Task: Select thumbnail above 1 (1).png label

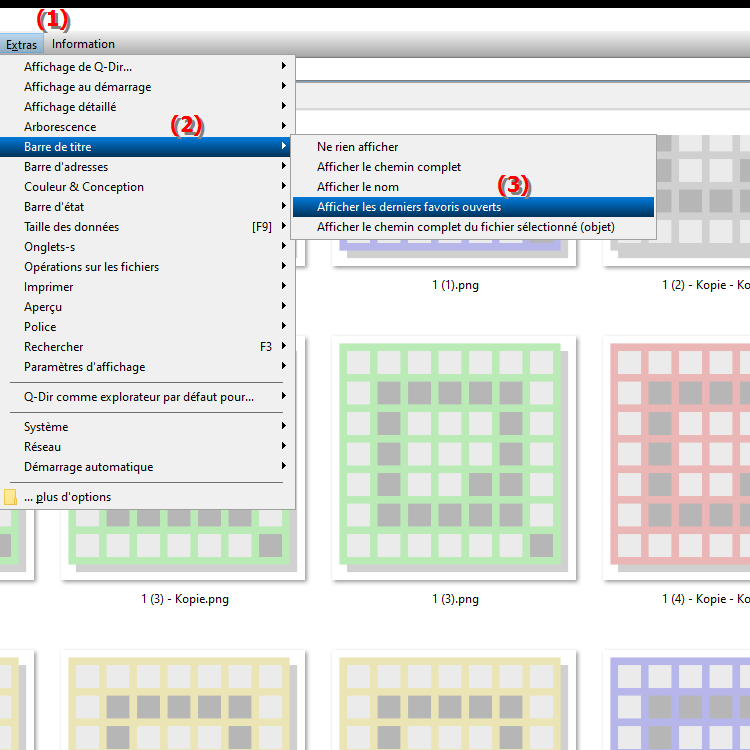Action: (454, 253)
